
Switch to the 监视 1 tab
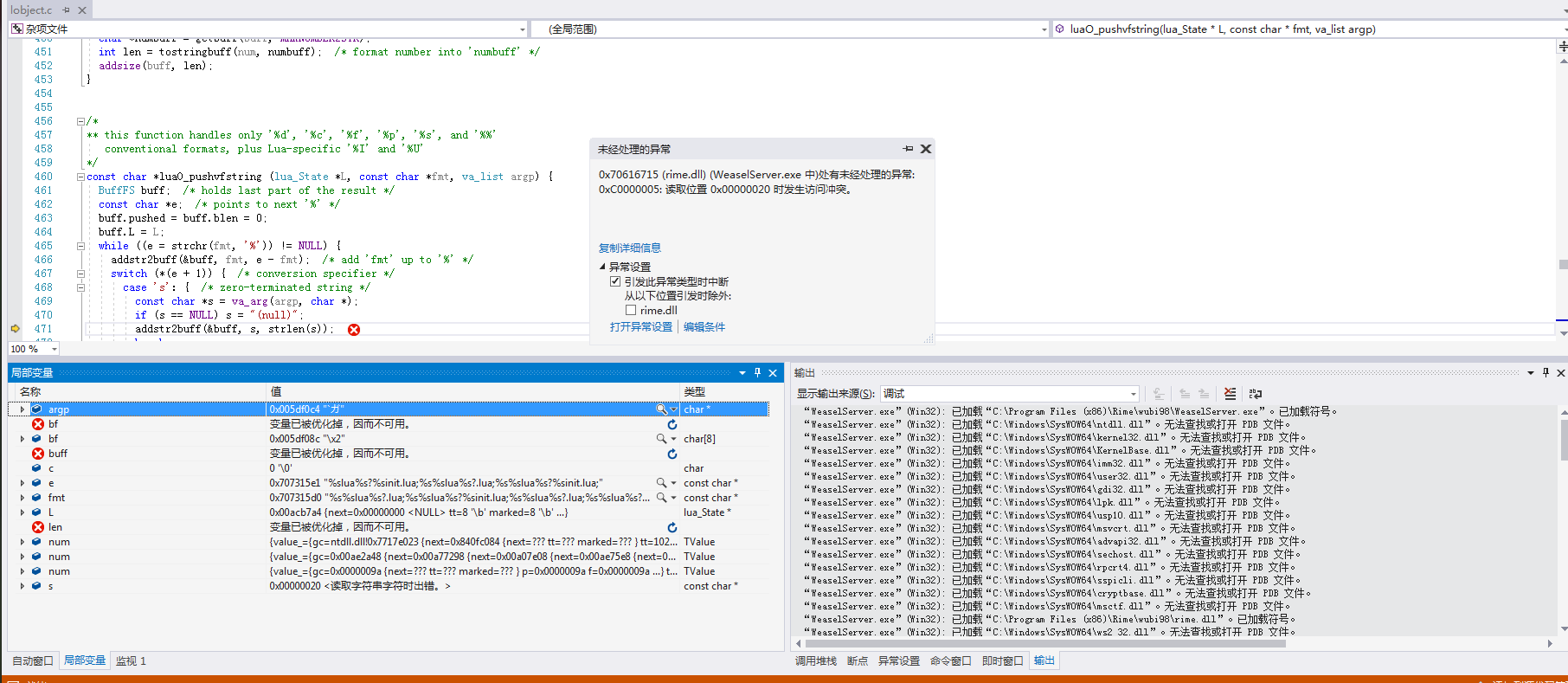(131, 660)
